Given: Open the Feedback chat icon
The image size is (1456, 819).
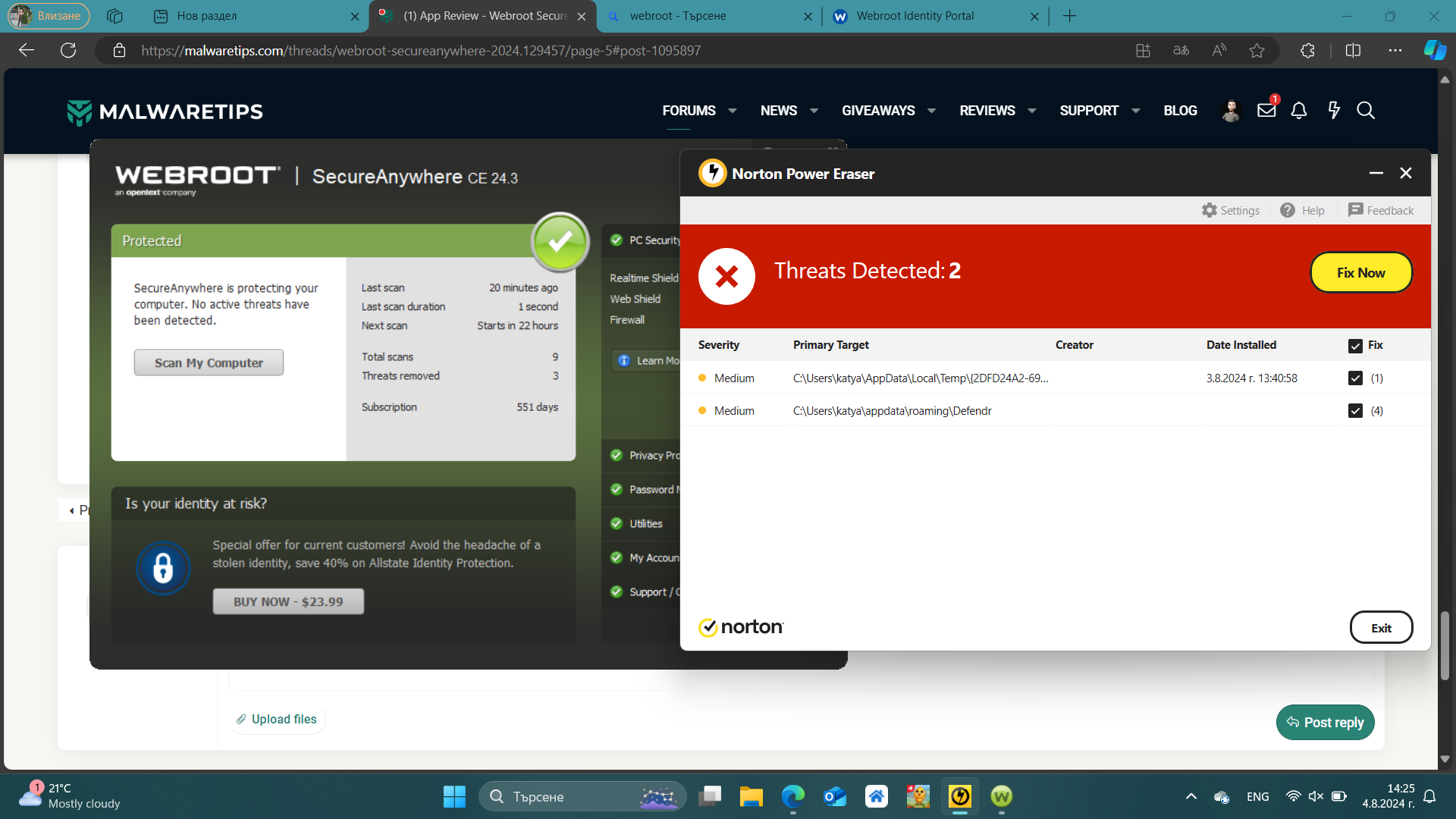Looking at the screenshot, I should (1355, 210).
